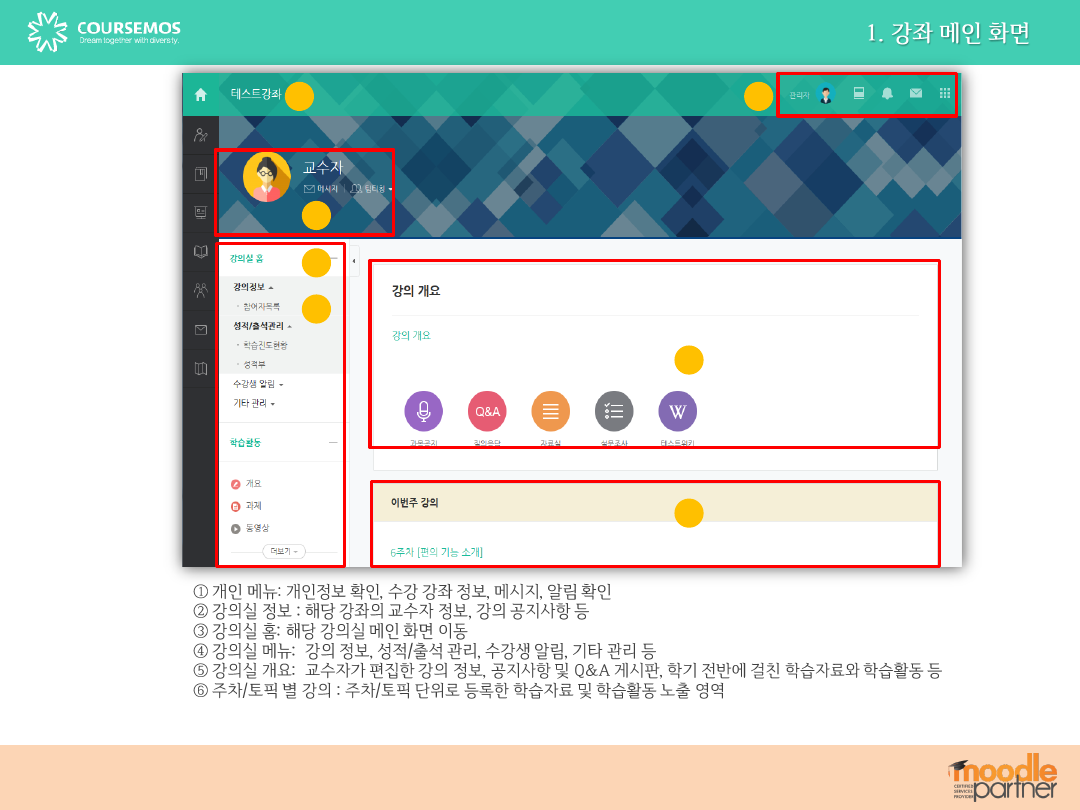Open notifications bell icon

[887, 94]
